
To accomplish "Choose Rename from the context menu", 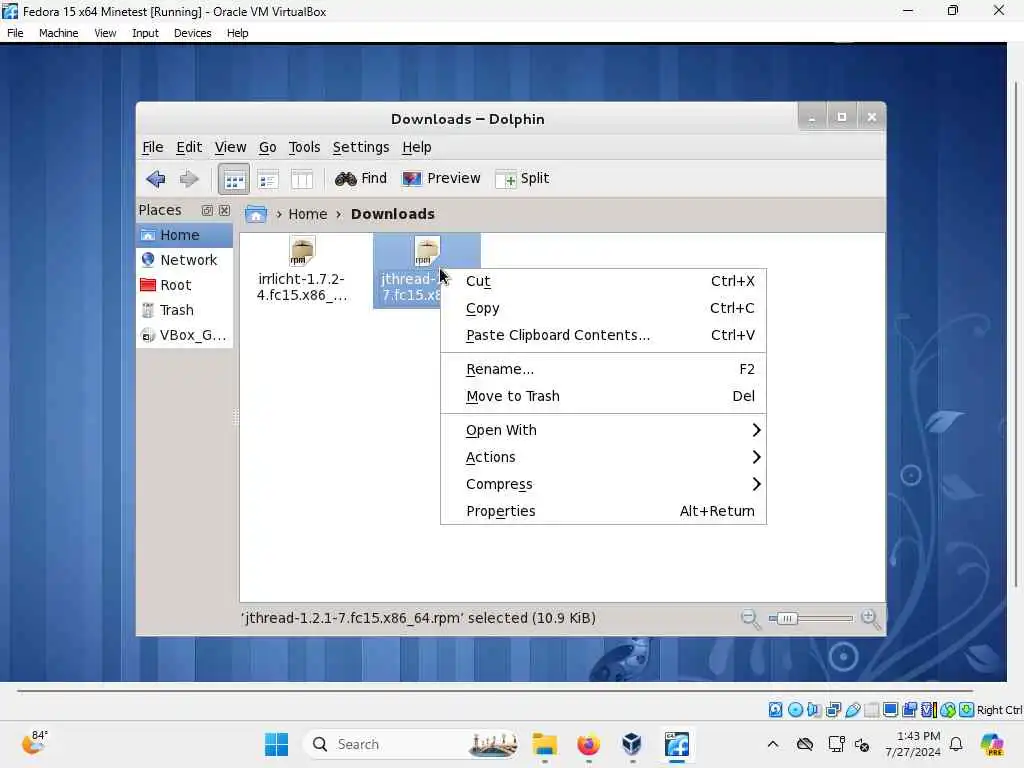I will pos(603,369).
